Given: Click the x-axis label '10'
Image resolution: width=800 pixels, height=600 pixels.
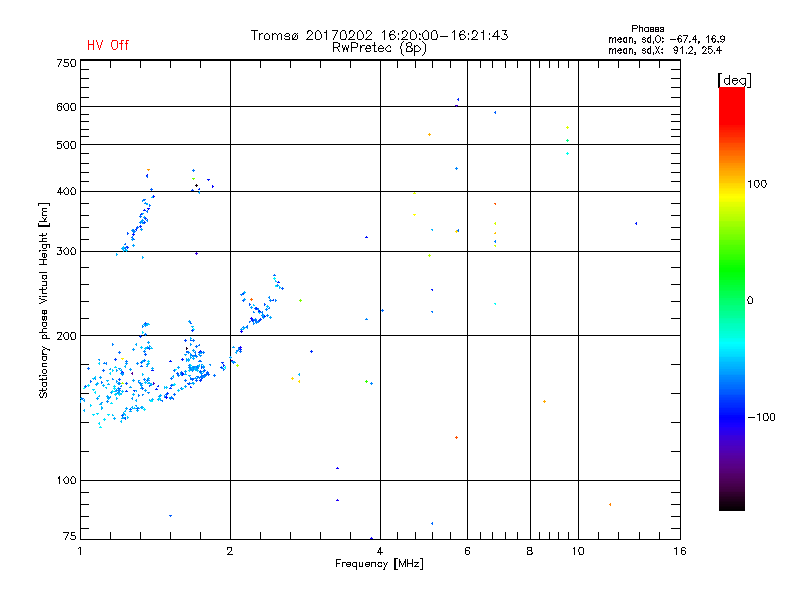Looking at the screenshot, I should click(x=578, y=551).
